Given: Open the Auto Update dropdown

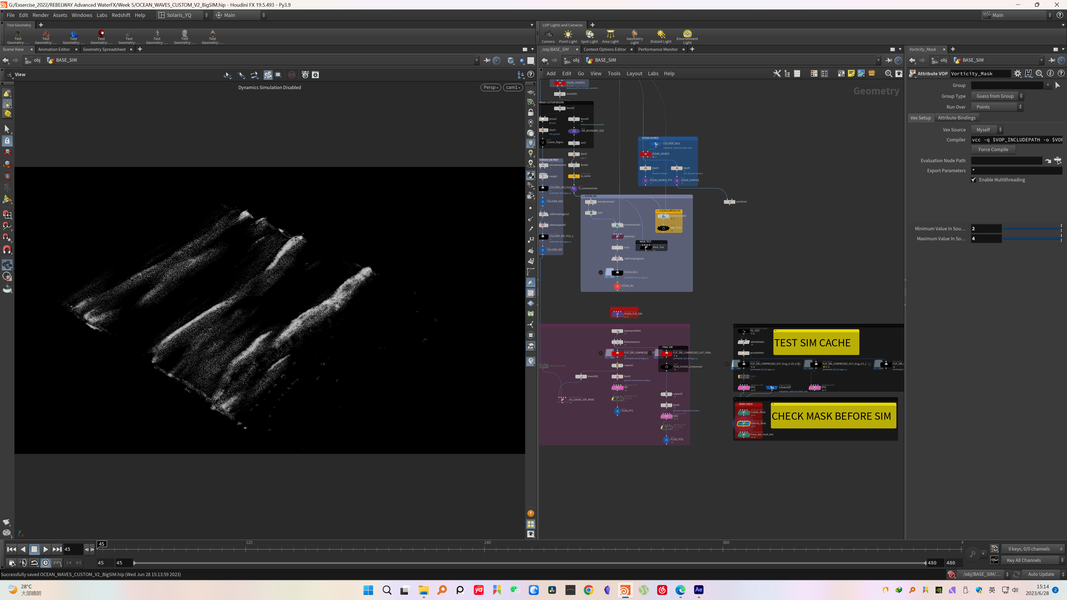Looking at the screenshot, I should tap(1043, 574).
